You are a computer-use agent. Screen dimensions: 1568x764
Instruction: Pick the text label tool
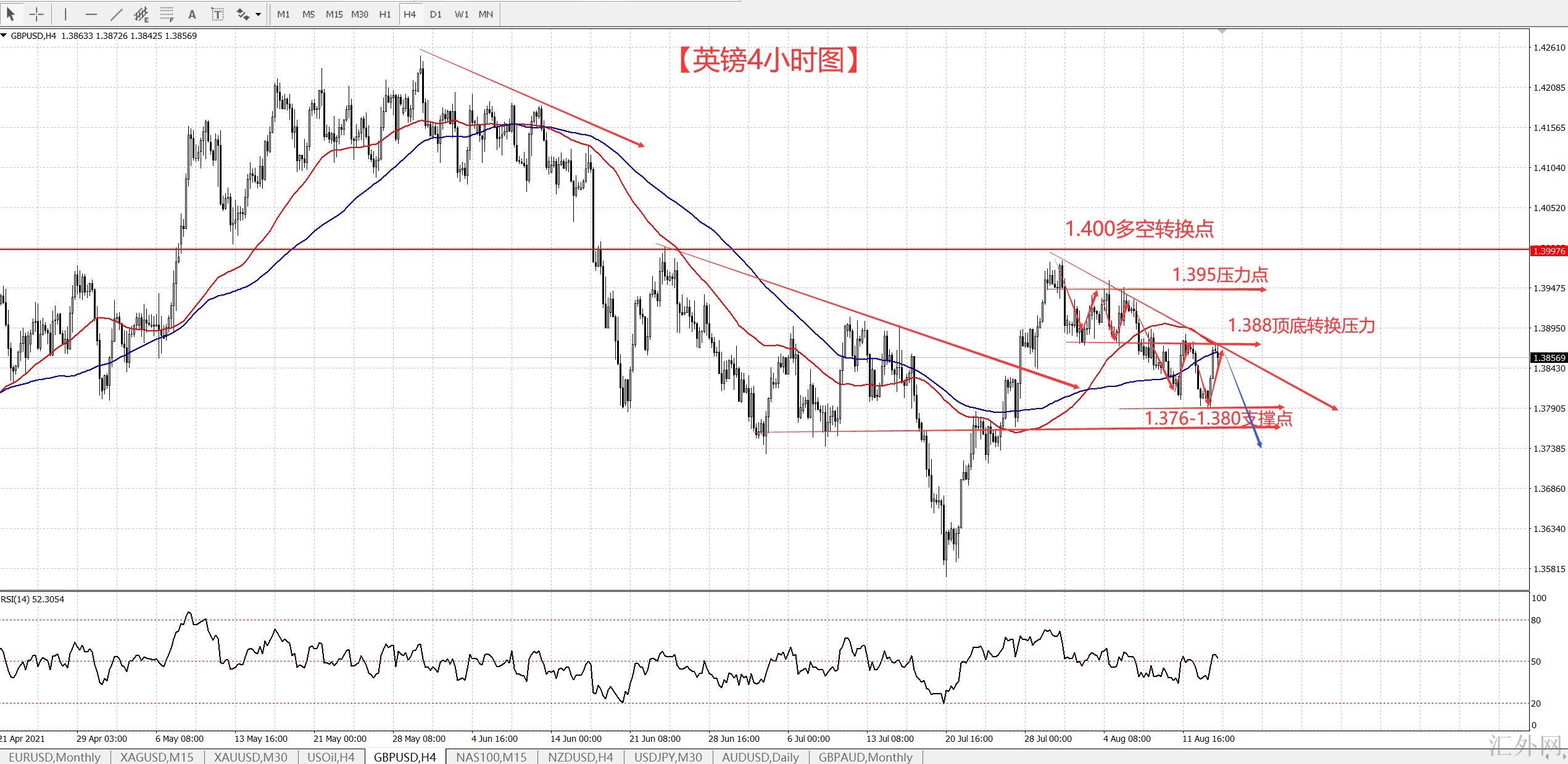pyautogui.click(x=217, y=14)
